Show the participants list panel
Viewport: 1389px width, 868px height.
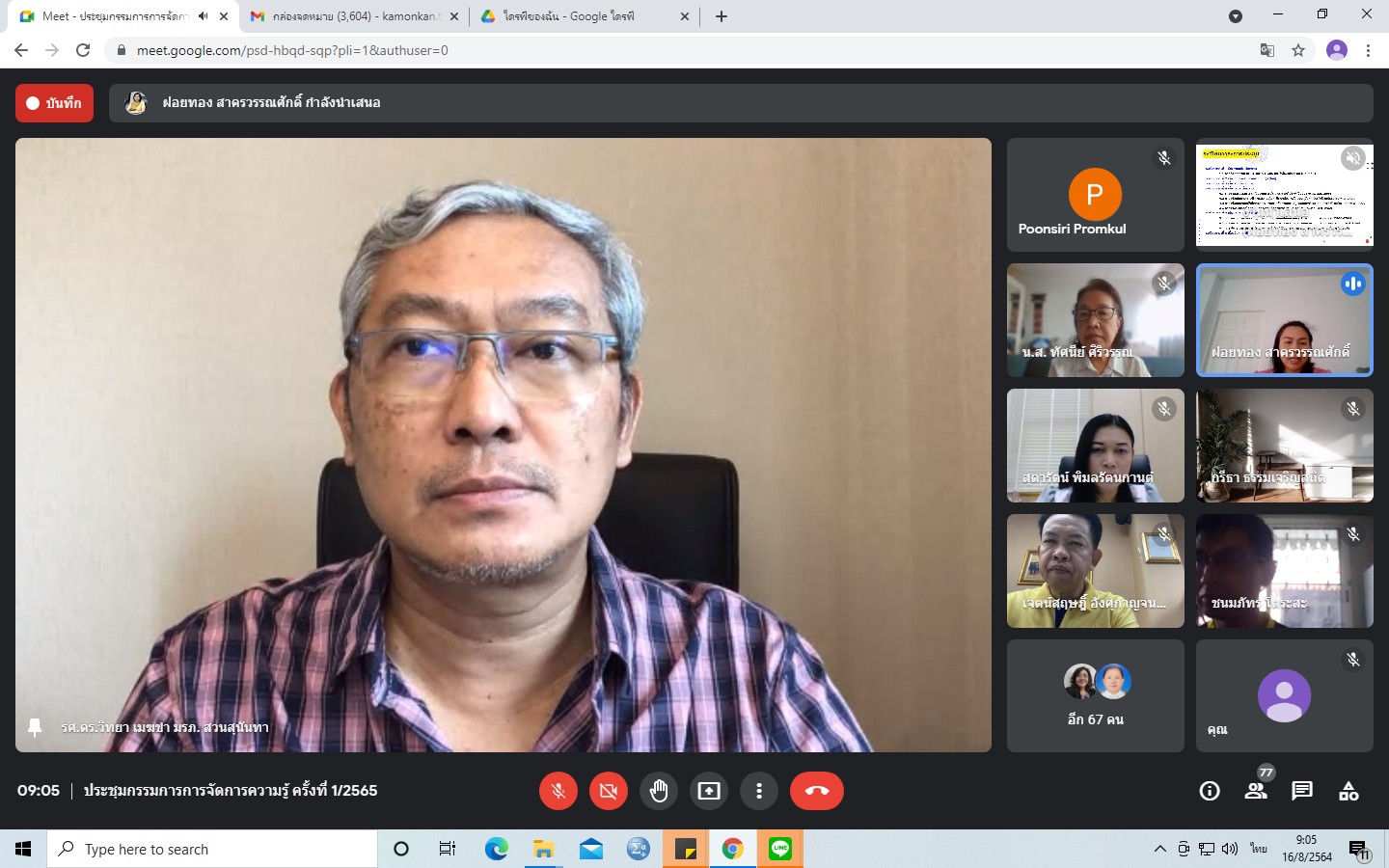tap(1255, 791)
